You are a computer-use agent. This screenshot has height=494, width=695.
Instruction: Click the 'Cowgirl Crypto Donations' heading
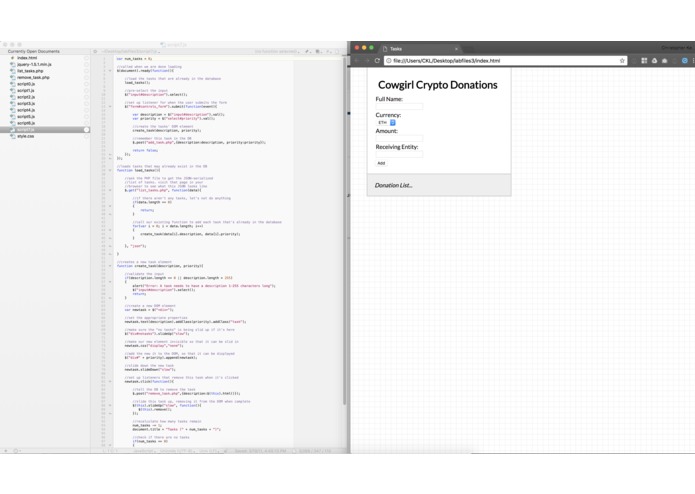(x=437, y=85)
